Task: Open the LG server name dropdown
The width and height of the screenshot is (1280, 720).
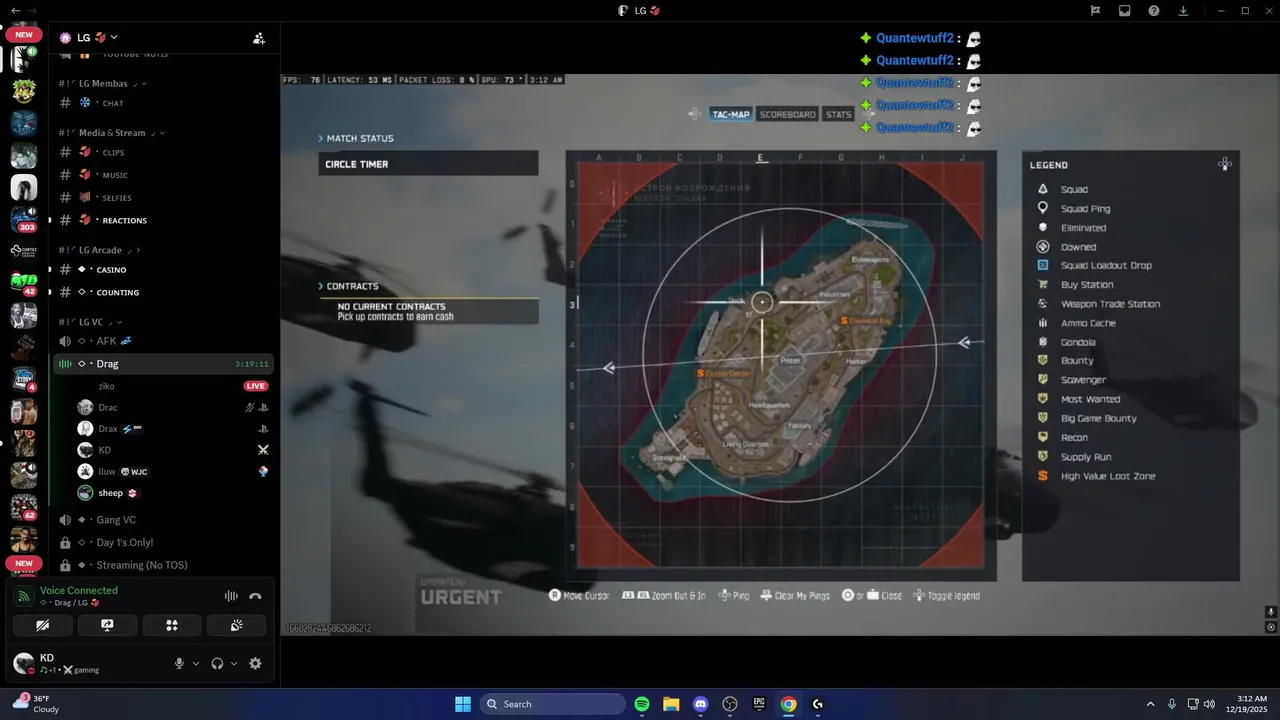Action: [x=88, y=38]
